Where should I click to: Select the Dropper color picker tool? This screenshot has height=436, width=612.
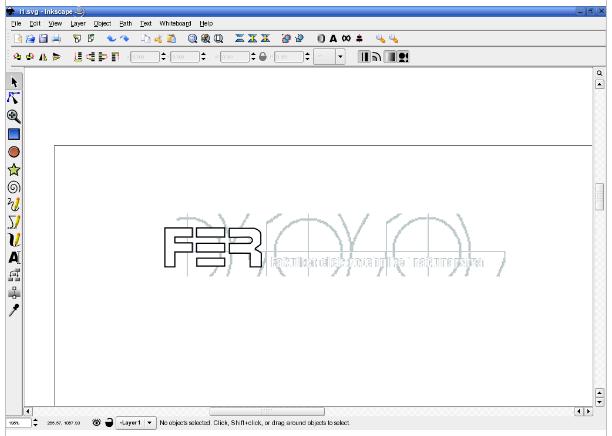[14, 310]
